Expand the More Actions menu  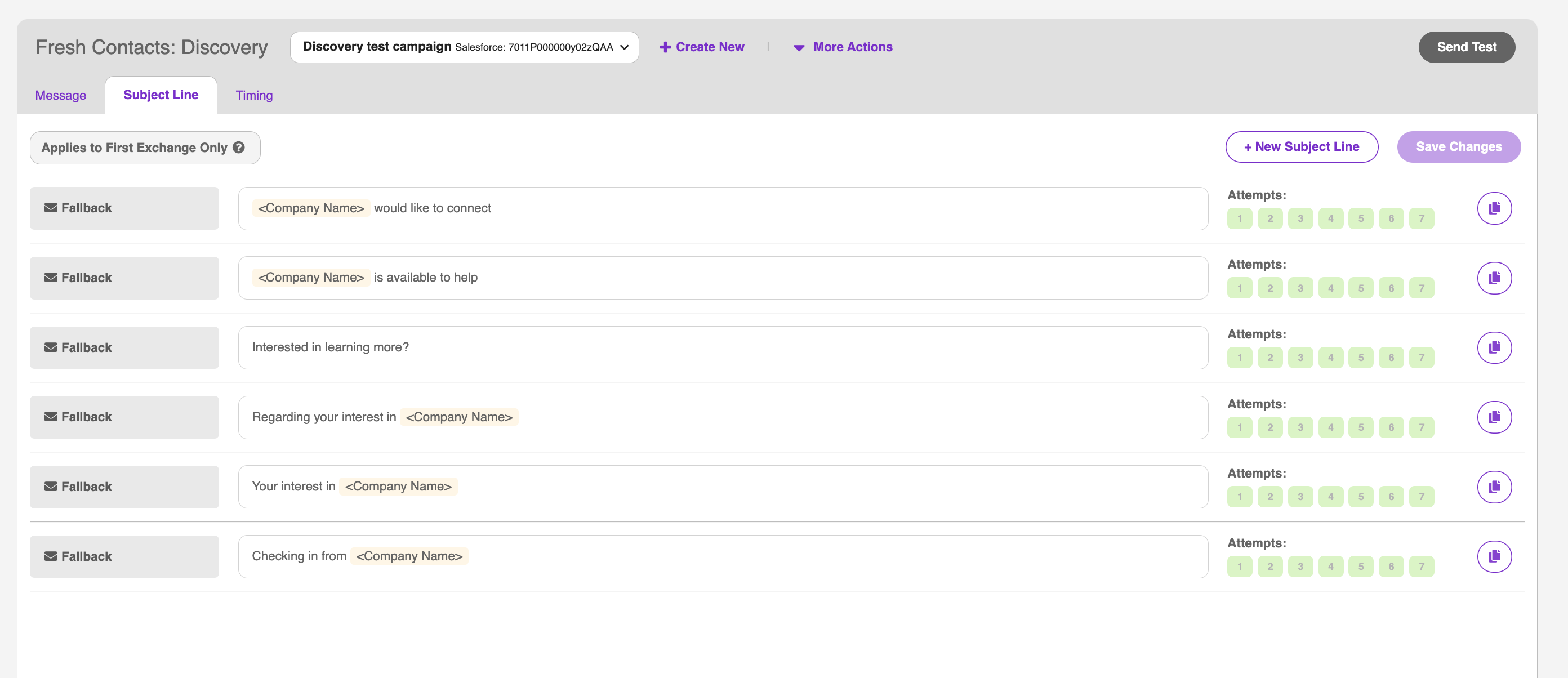843,47
